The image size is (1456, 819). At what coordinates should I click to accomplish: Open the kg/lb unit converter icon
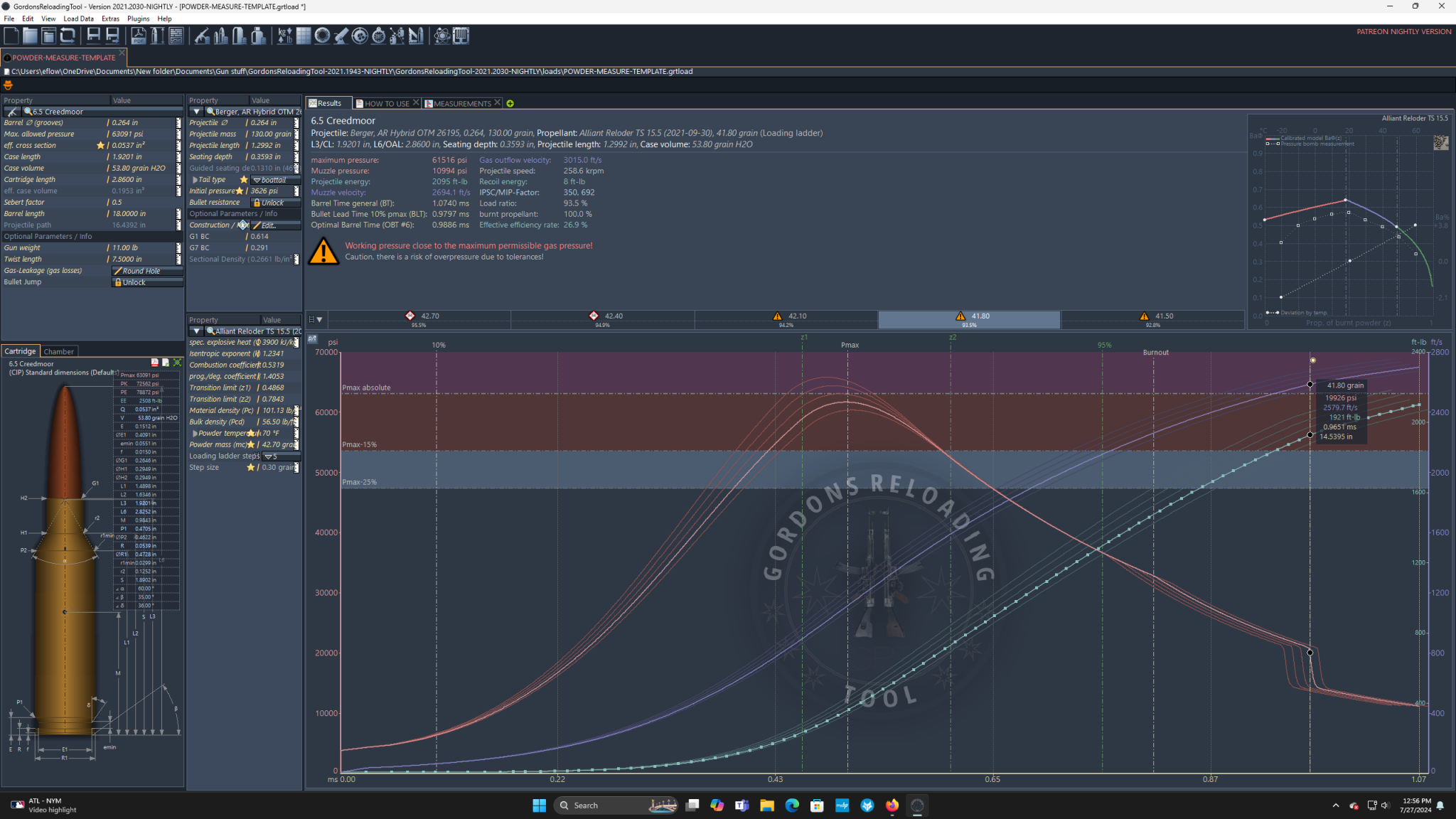(x=284, y=36)
